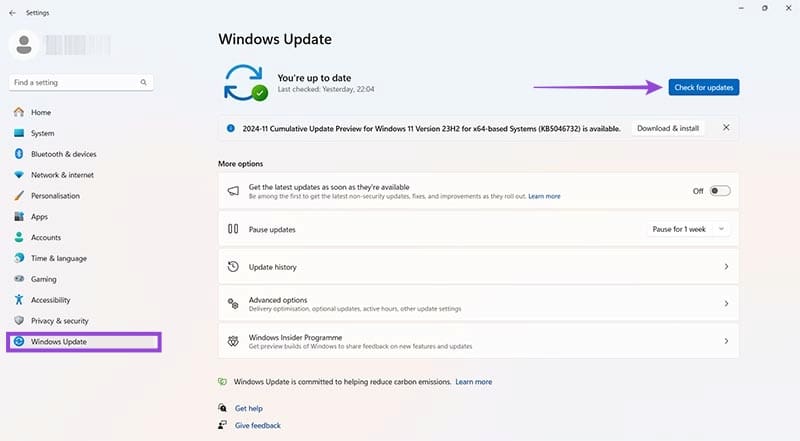Viewport: 800px width, 441px height.
Task: Open the Apps settings section
Action: (x=39, y=216)
